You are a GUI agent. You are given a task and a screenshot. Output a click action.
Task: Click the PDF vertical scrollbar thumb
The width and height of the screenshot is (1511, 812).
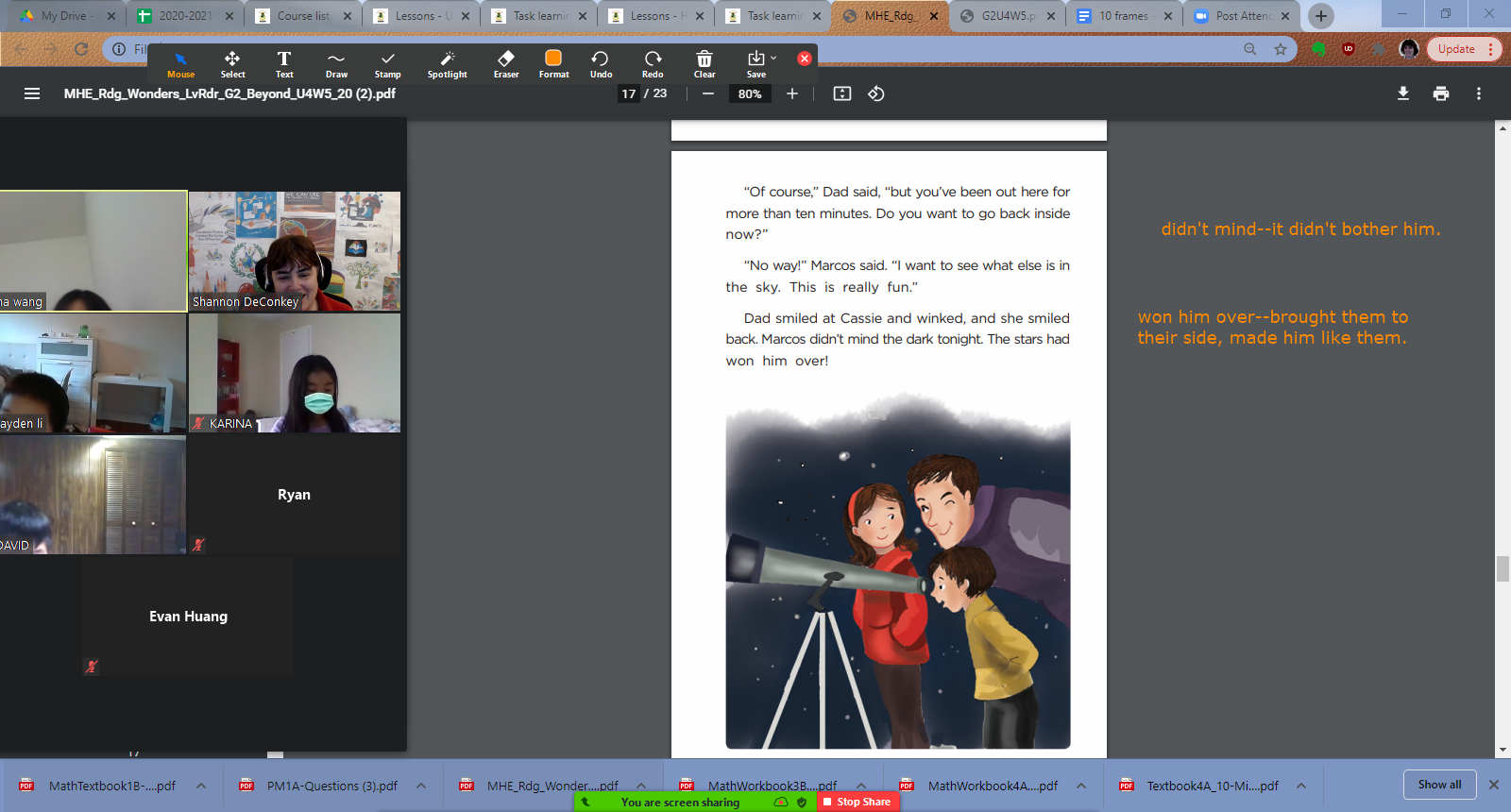pos(1502,569)
